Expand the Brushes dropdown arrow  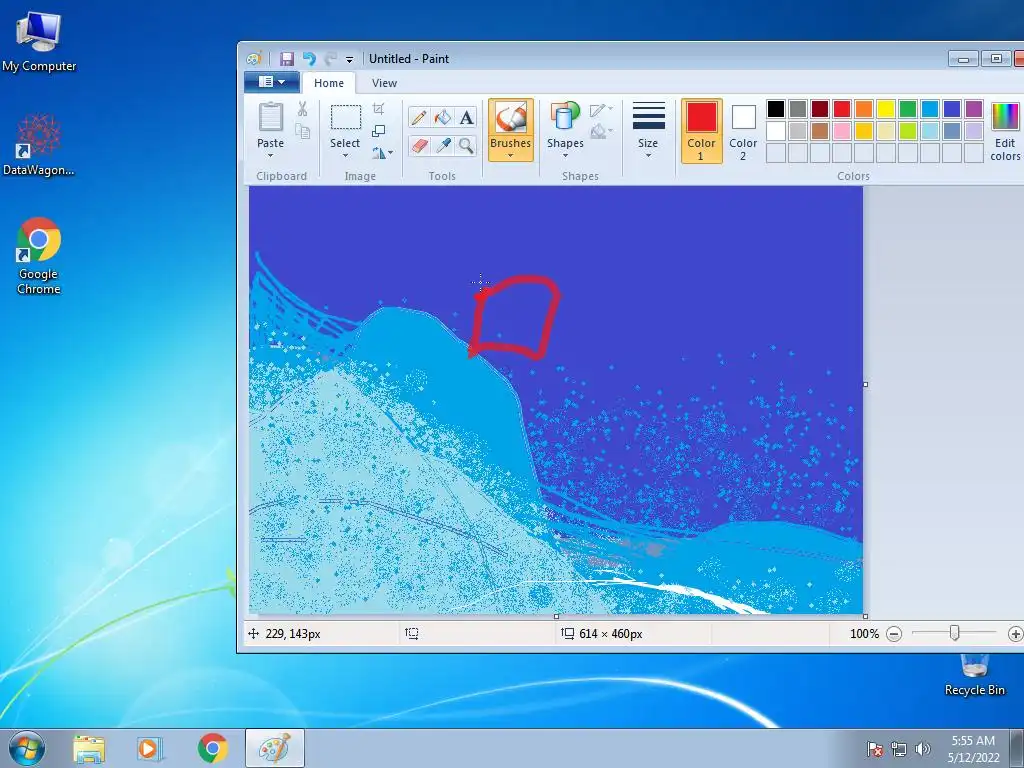point(511,155)
